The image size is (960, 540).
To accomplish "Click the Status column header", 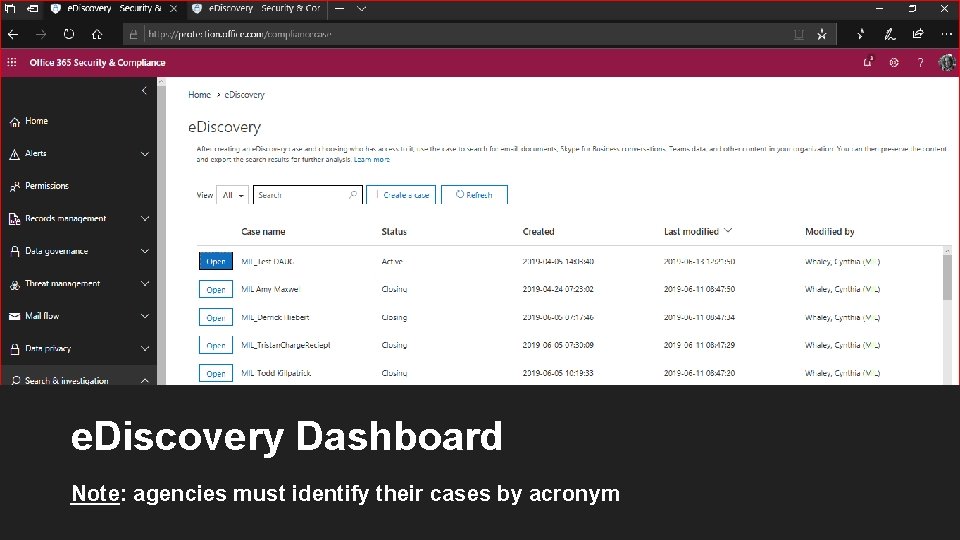I will [x=394, y=231].
